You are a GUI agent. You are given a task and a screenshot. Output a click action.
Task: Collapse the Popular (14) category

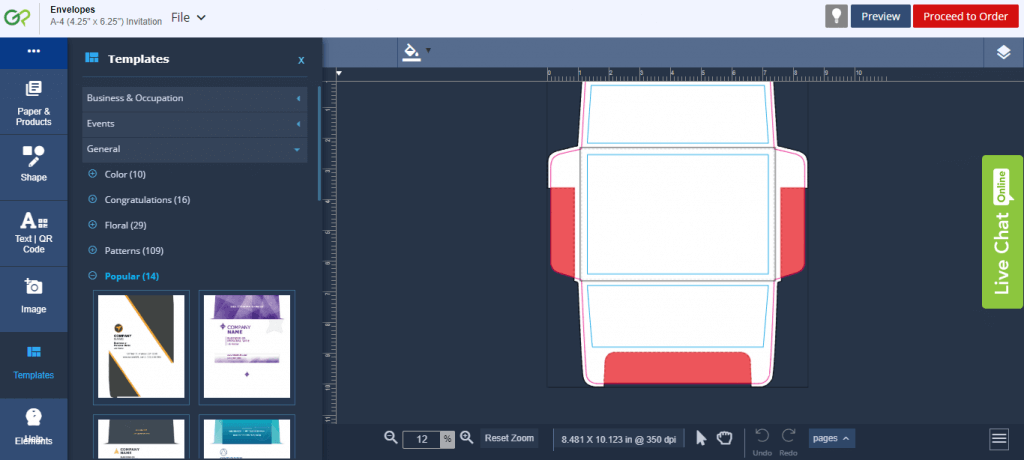[93, 276]
